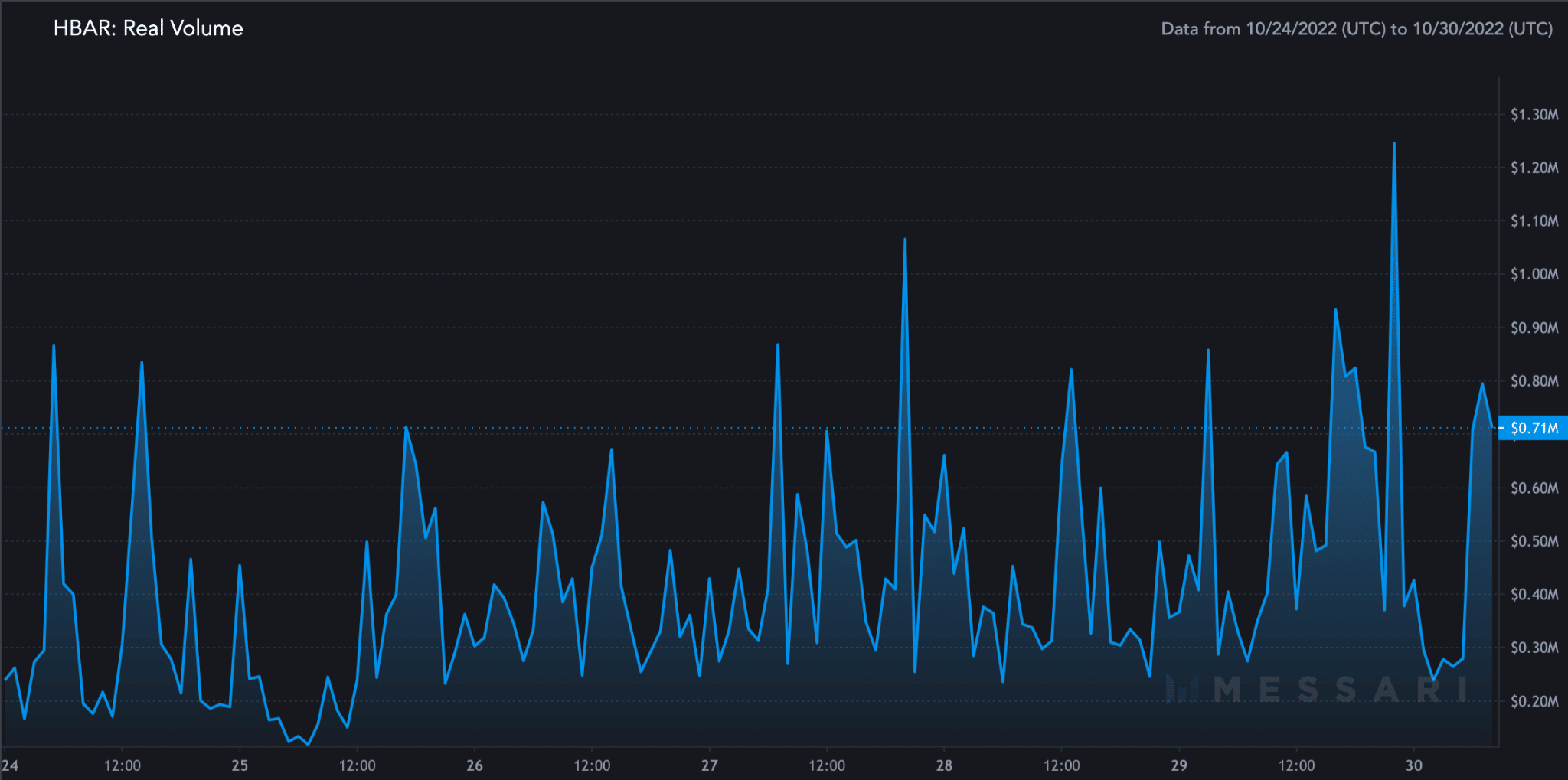
Task: Click the $0.50M y-axis label
Action: coord(1534,541)
